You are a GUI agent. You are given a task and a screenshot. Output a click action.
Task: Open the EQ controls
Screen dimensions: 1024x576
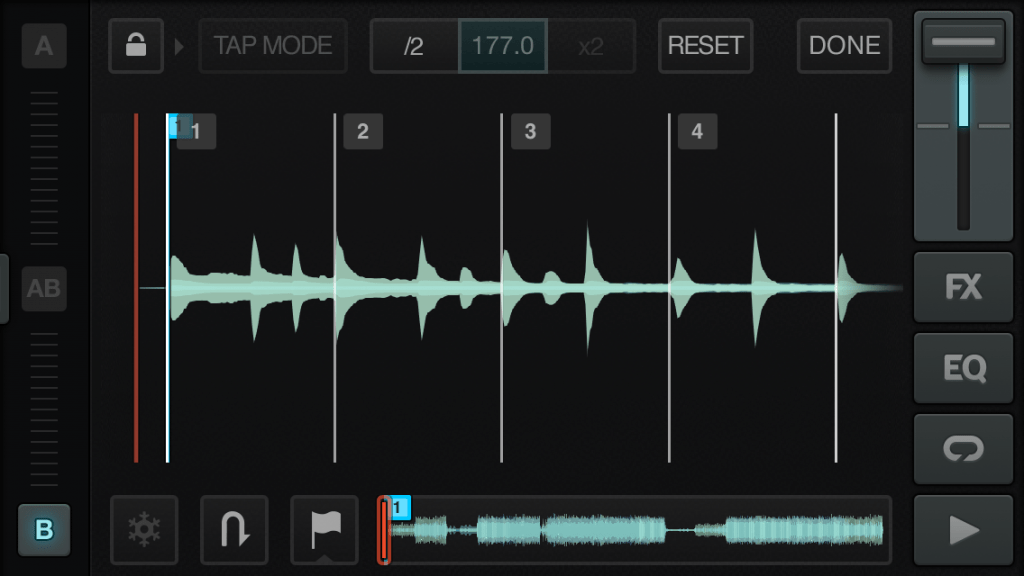(x=963, y=368)
